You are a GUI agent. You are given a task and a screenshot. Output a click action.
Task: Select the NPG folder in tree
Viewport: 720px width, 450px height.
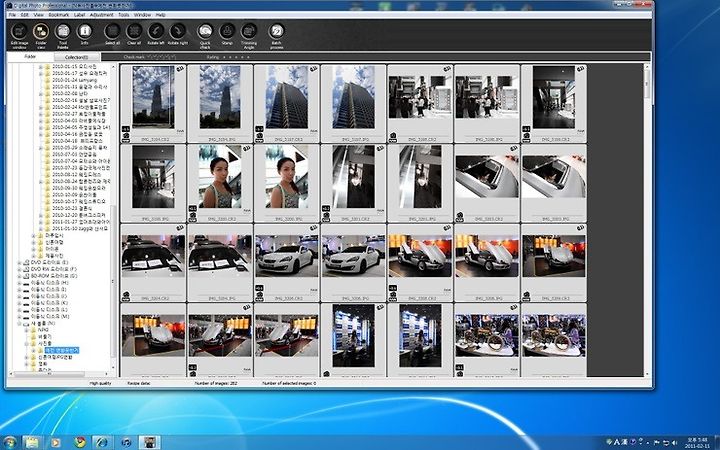(44, 330)
